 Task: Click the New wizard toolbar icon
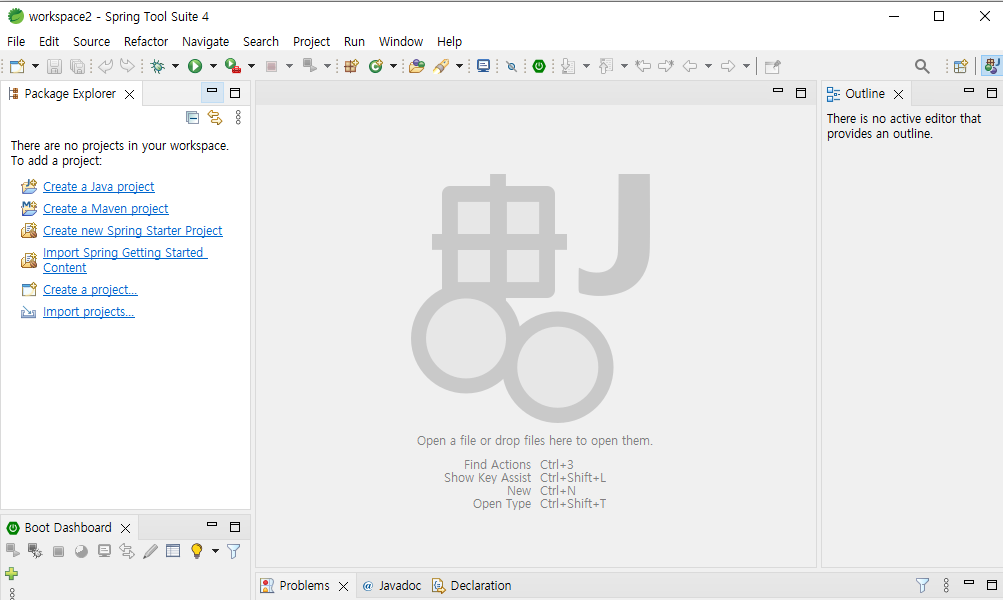point(17,66)
